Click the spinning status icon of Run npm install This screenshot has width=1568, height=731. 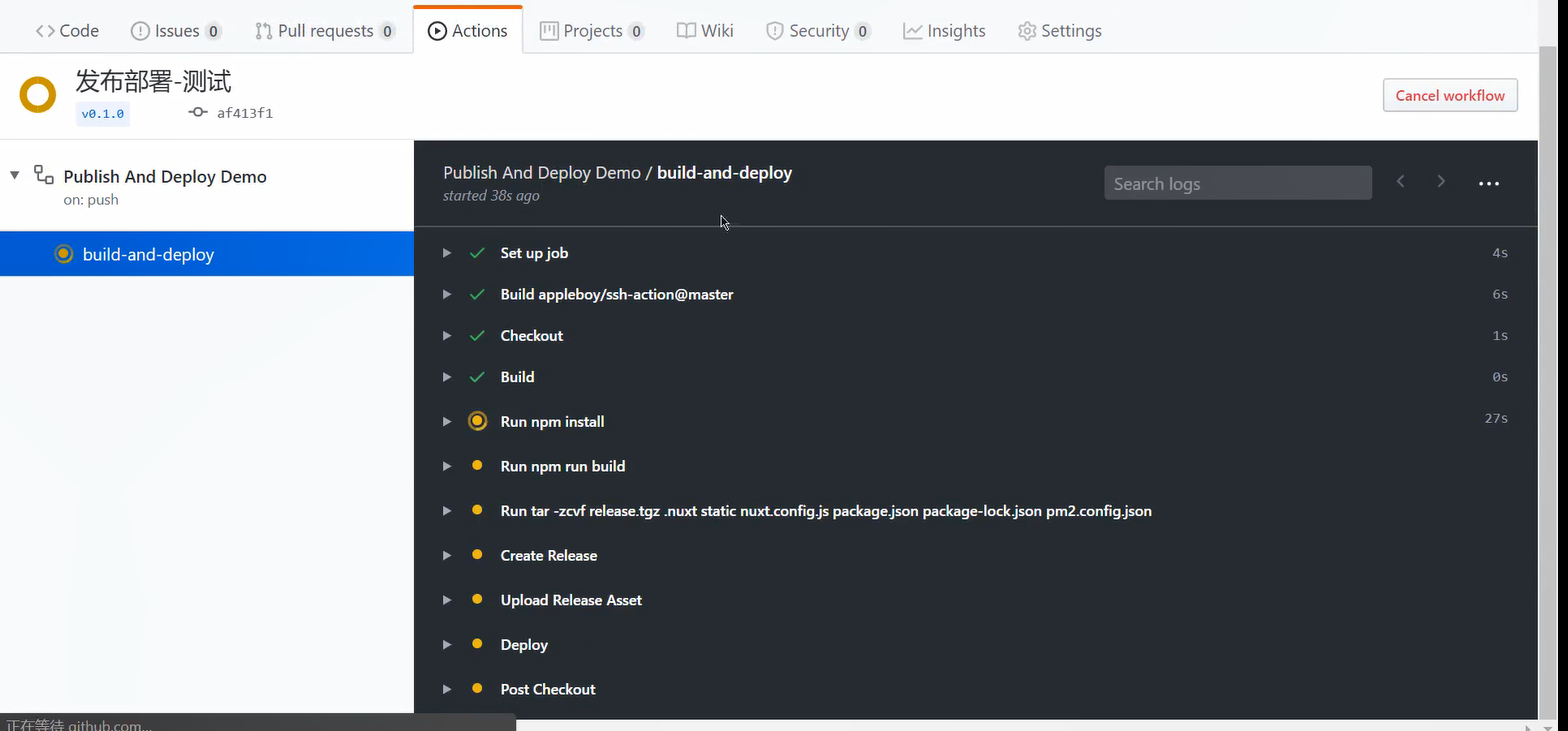477,421
